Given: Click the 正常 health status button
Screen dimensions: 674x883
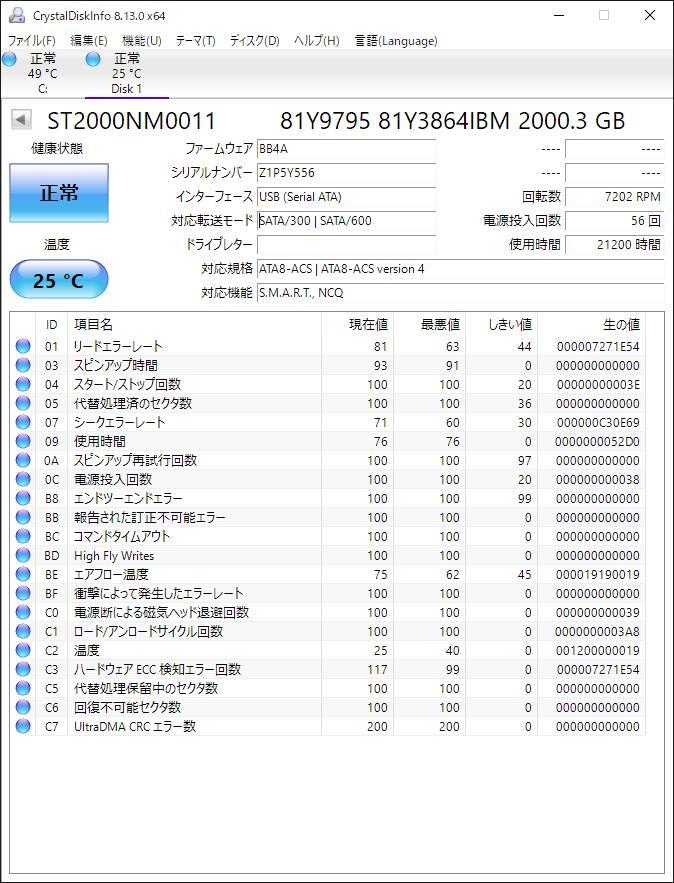Looking at the screenshot, I should tap(59, 193).
